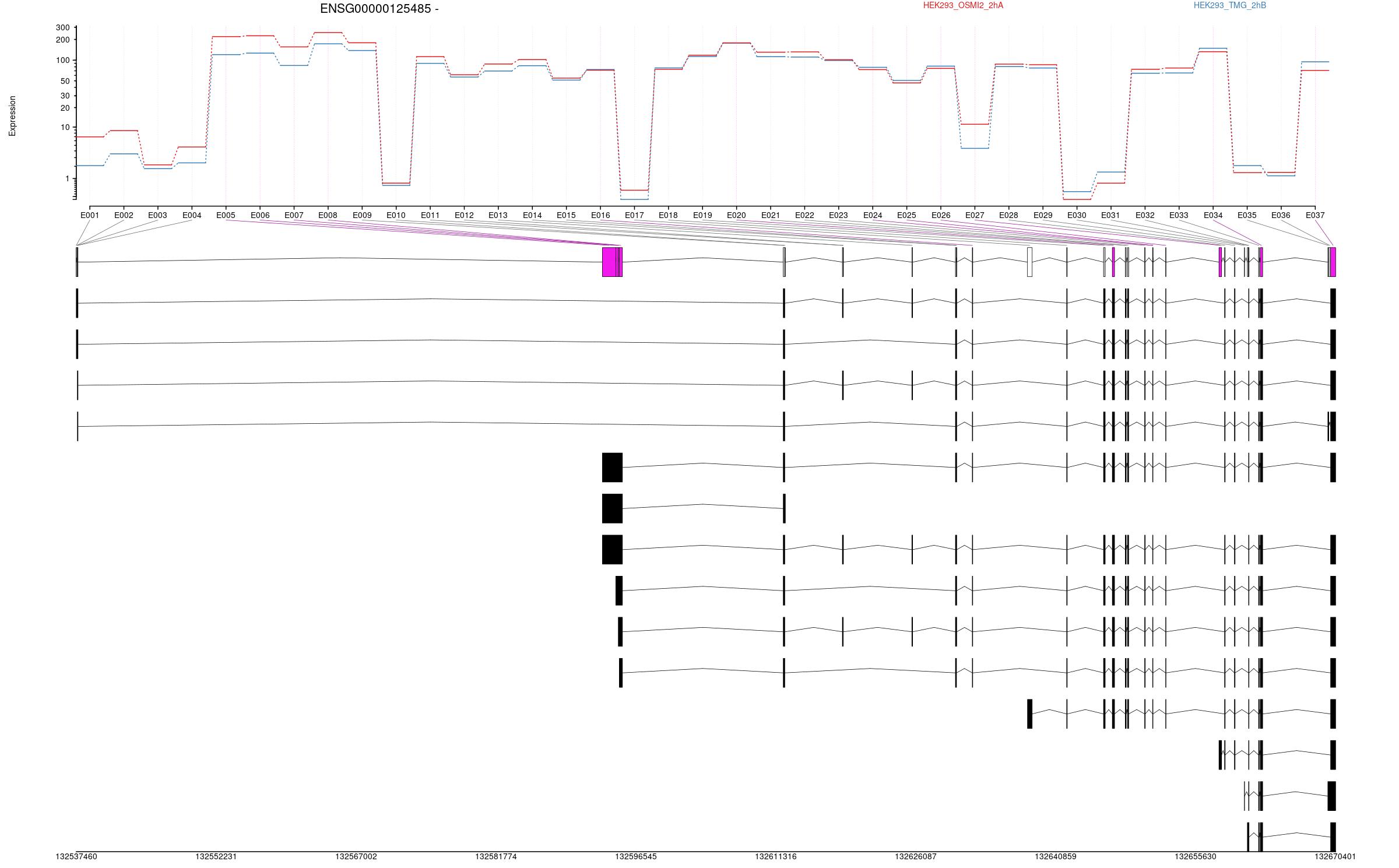The width and height of the screenshot is (1399, 868).
Task: Click genomic coordinate 132581774
Action: click(496, 856)
